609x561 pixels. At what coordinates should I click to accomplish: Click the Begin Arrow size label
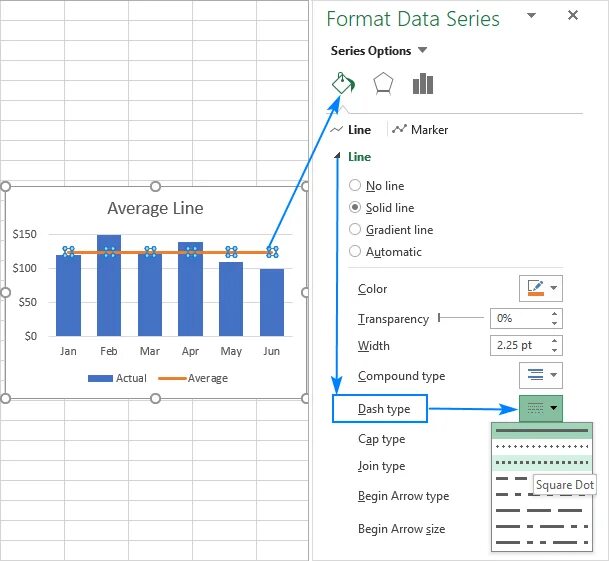[402, 529]
